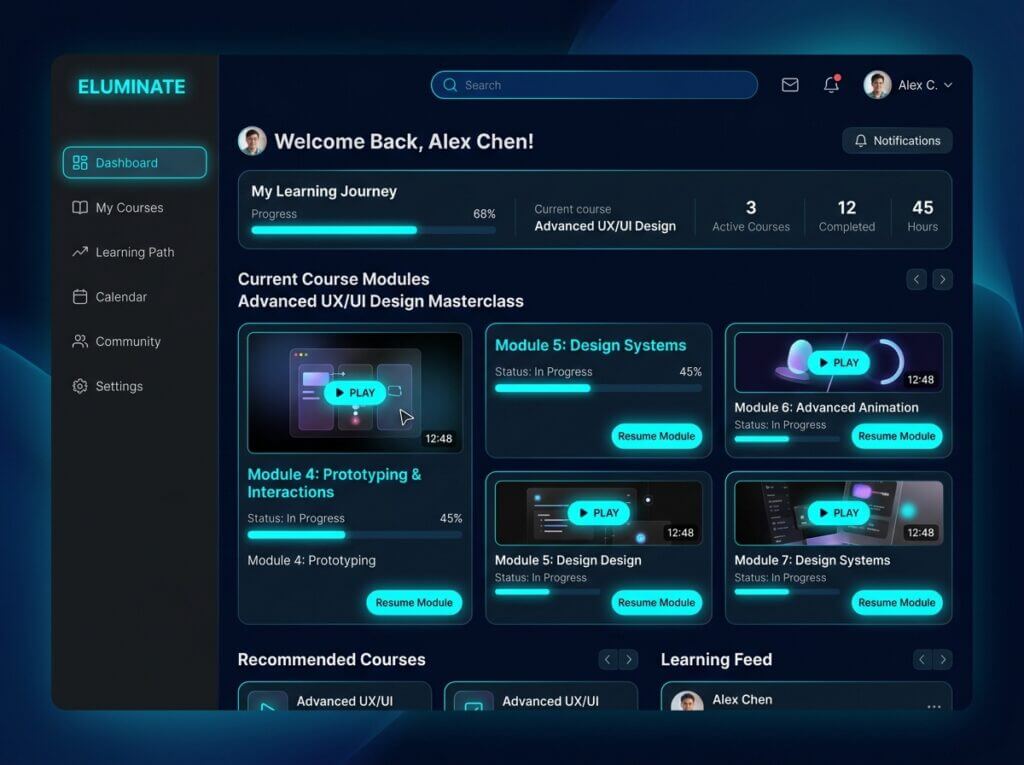Click the Settings gear icon in sidebar
This screenshot has width=1024, height=765.
[80, 386]
